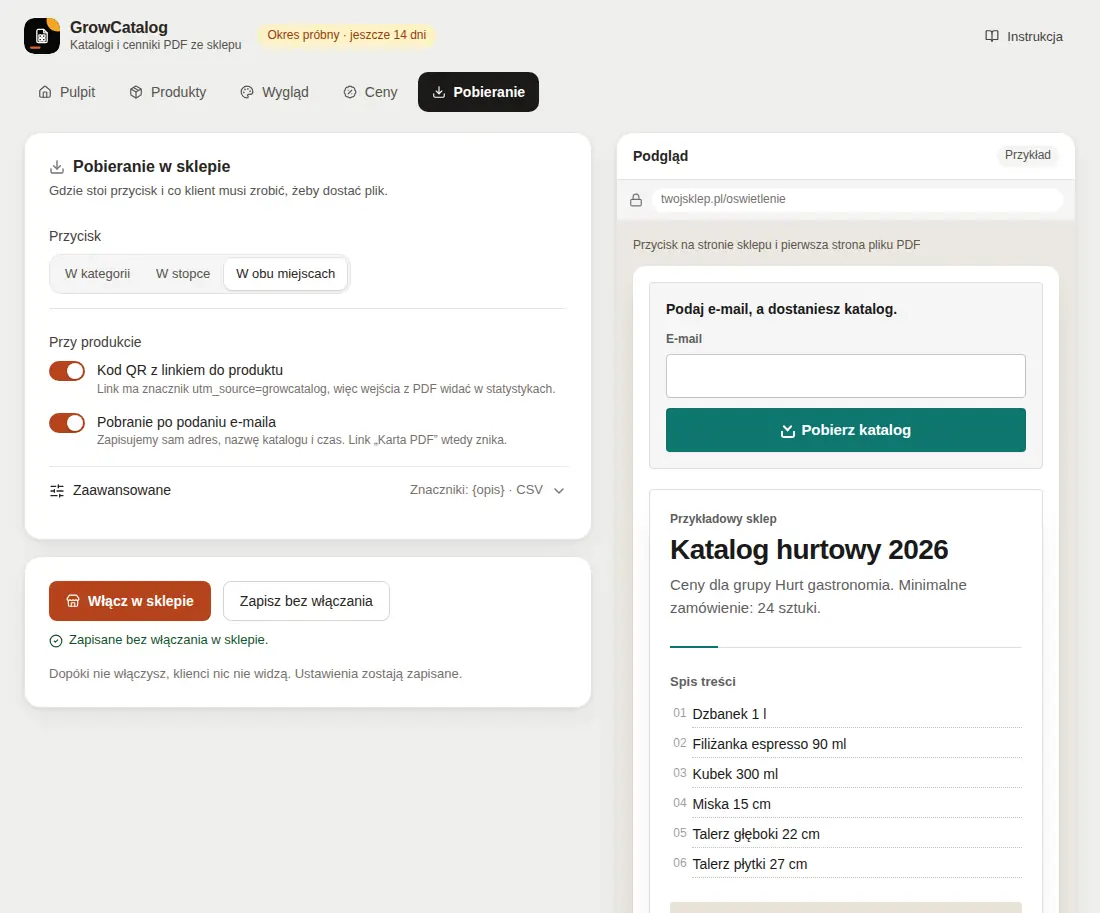Click the 'Zapisane bez włączania w sklepie.' status message
1100x913 pixels.
point(168,640)
